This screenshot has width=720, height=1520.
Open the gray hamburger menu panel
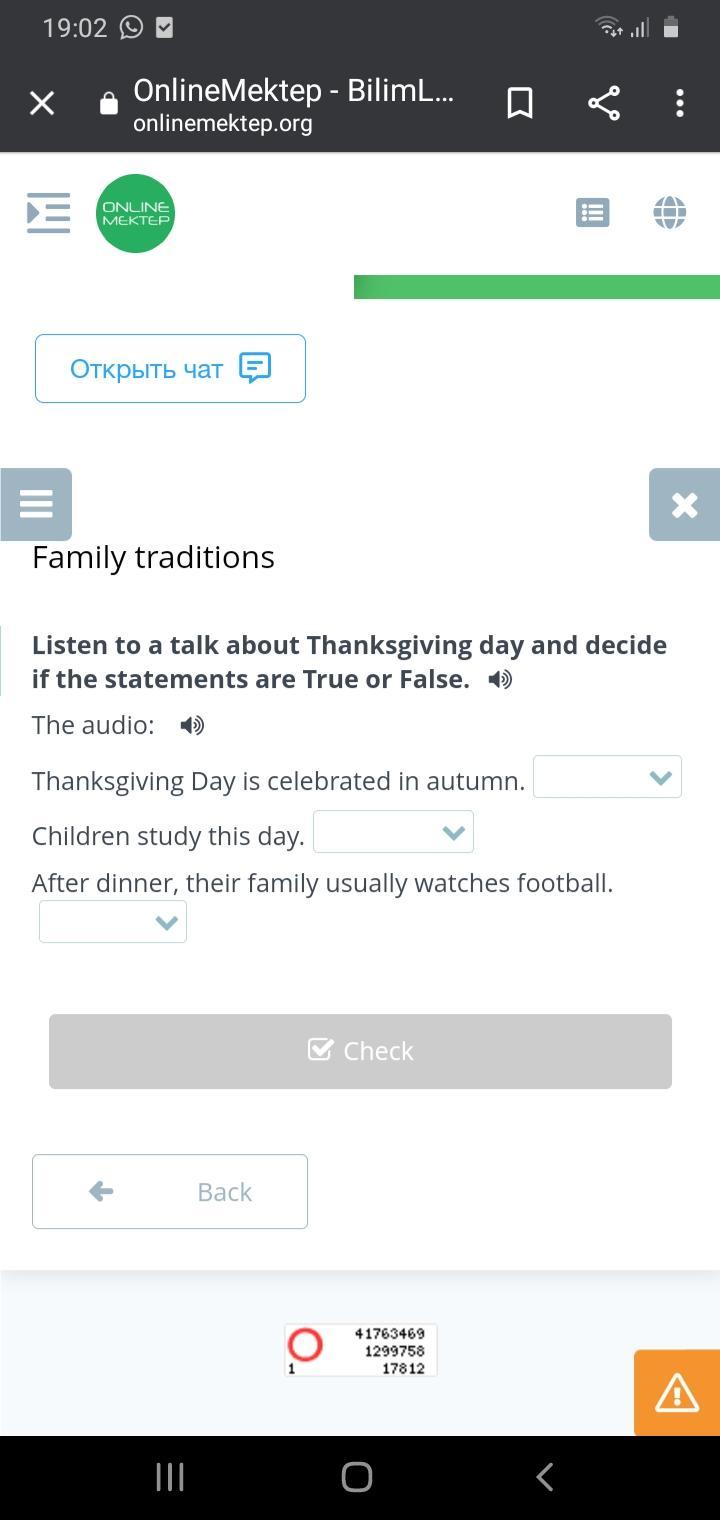36,504
